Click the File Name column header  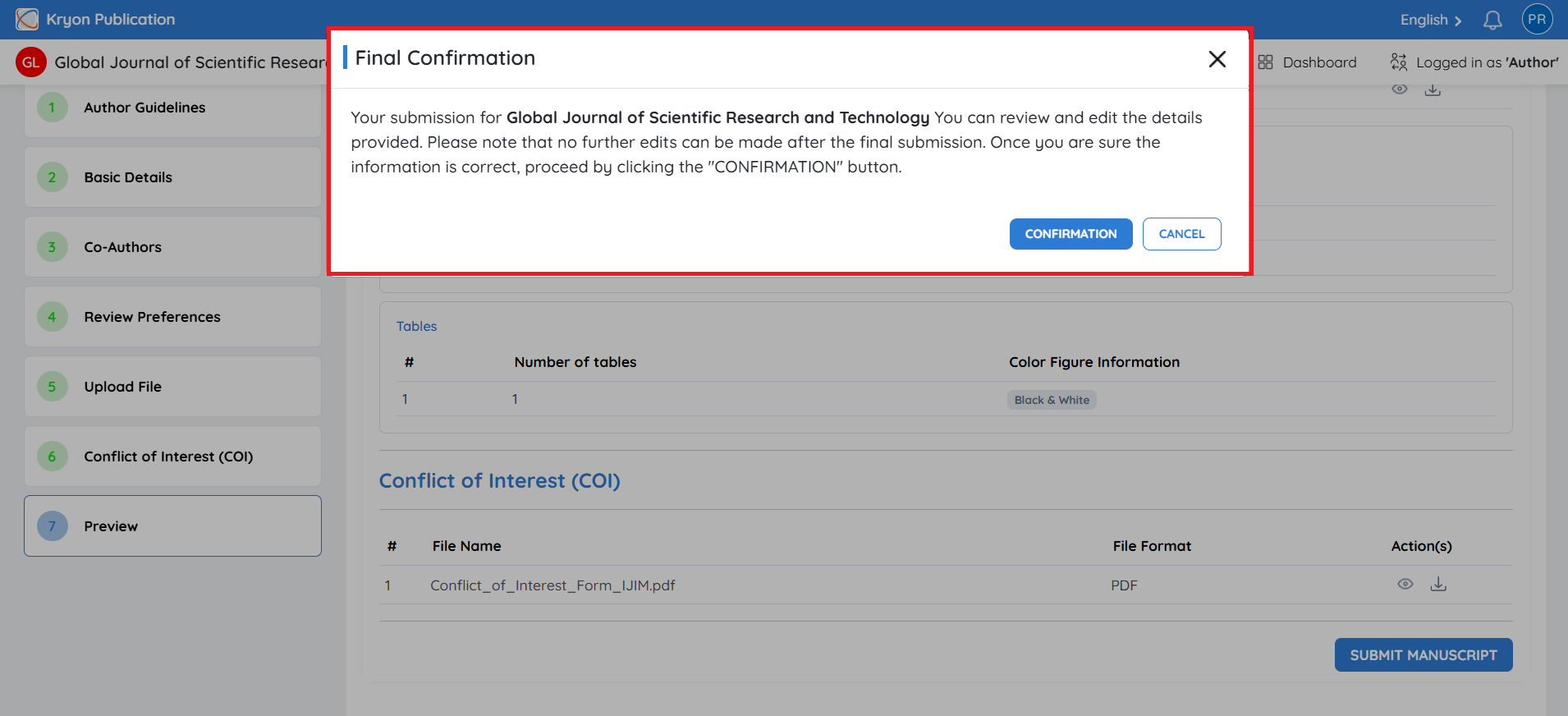(466, 546)
